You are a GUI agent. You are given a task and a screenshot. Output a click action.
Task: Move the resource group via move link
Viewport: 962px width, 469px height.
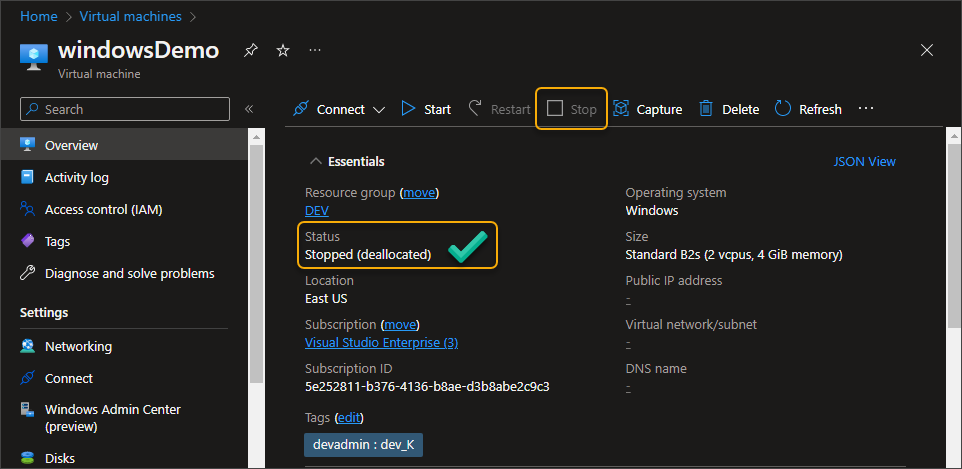click(x=420, y=193)
